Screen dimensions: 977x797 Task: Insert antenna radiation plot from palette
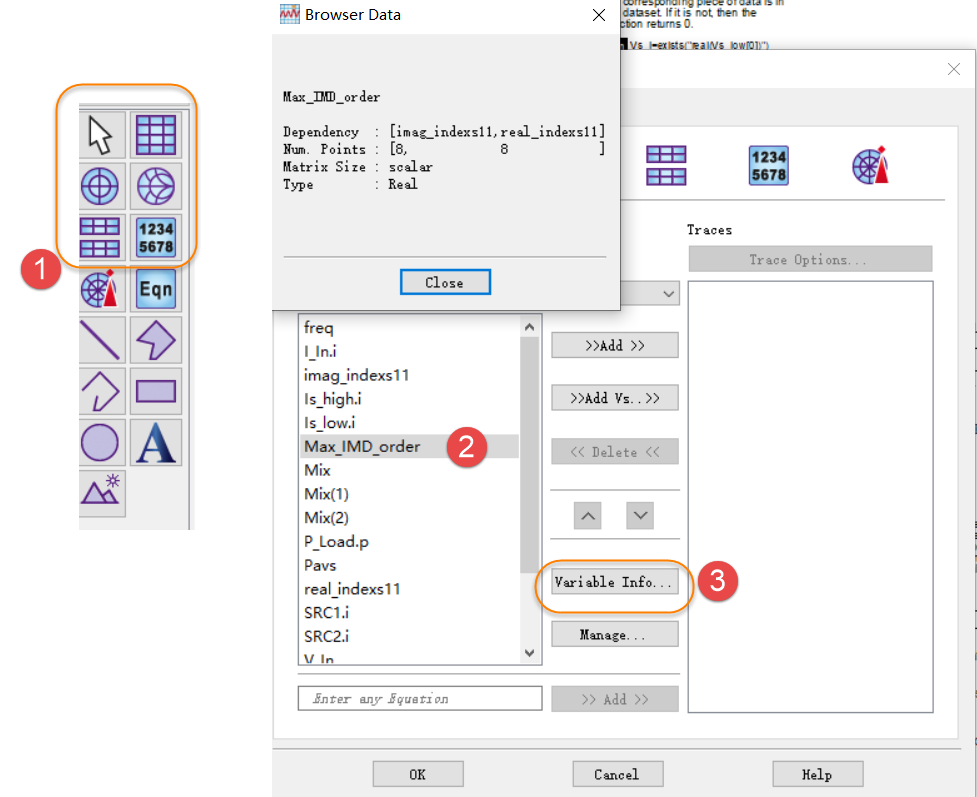coord(100,289)
